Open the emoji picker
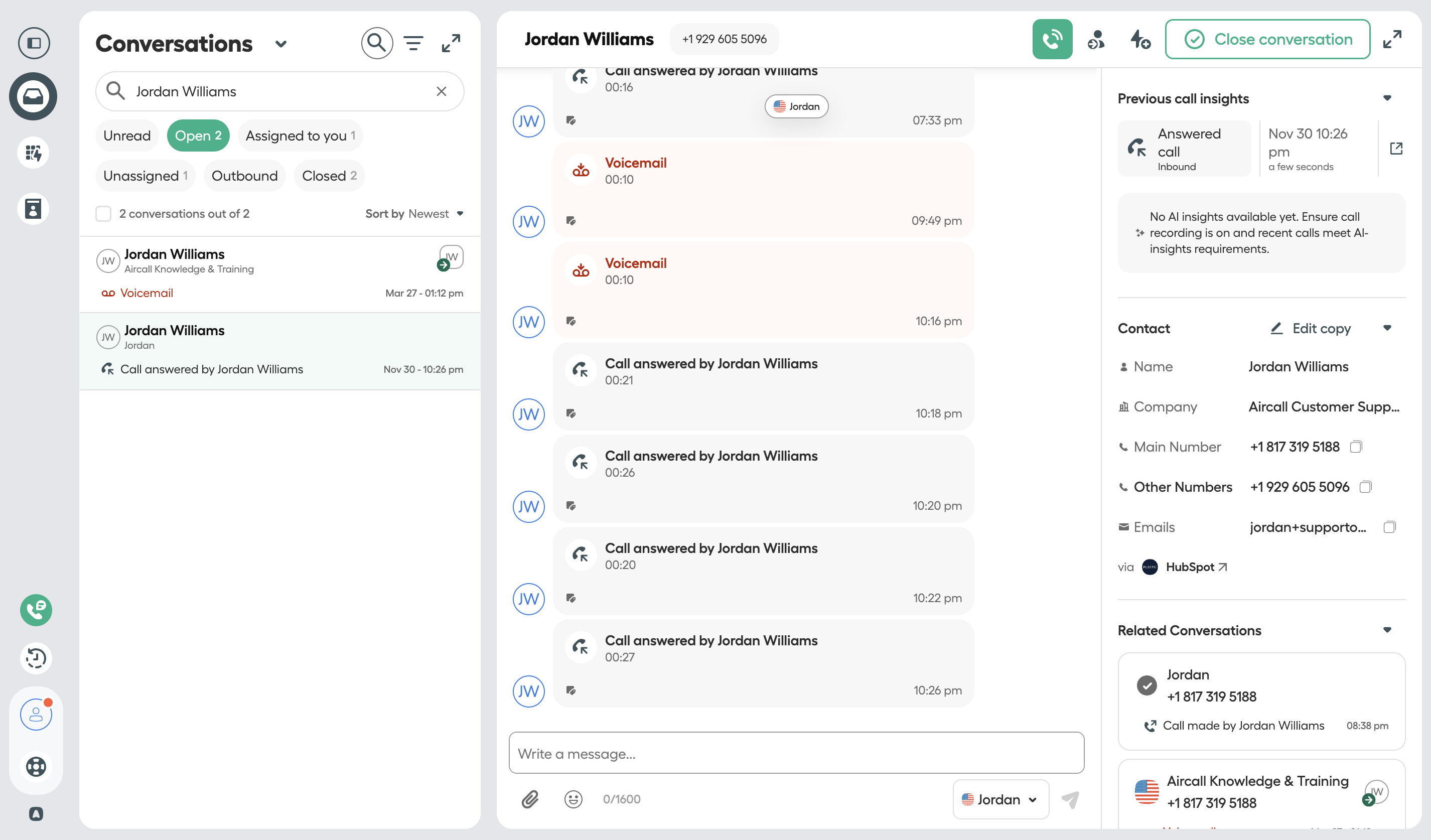Image resolution: width=1431 pixels, height=840 pixels. [x=574, y=799]
